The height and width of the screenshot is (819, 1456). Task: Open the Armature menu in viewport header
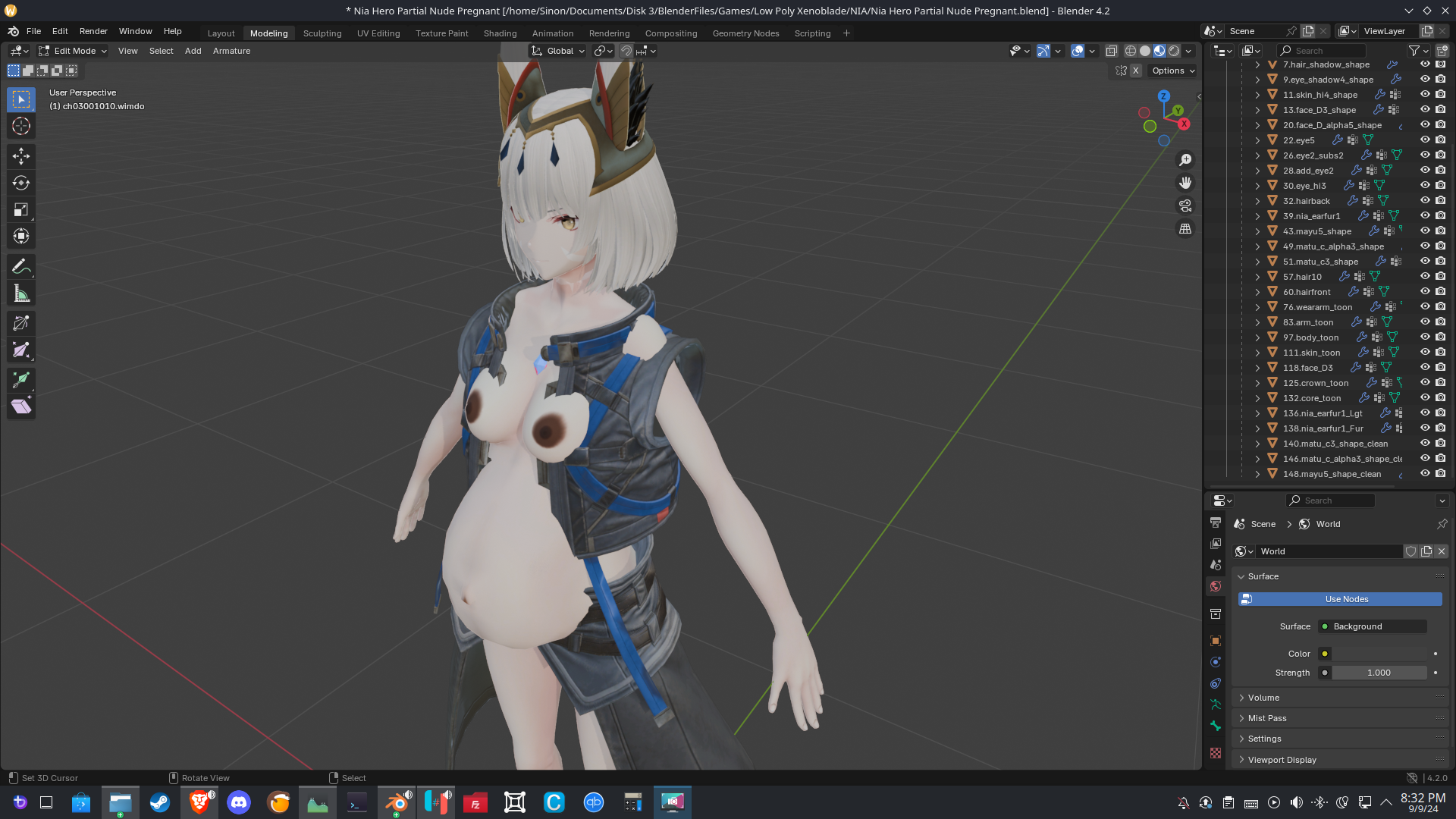(231, 51)
